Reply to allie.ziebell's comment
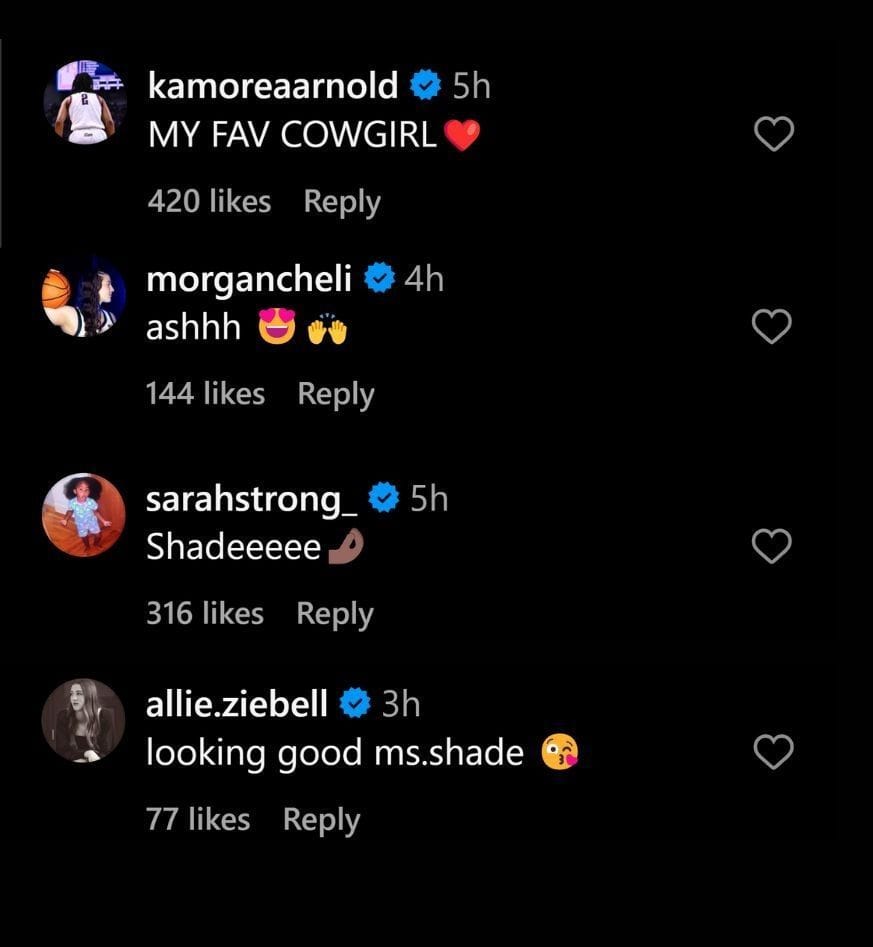The width and height of the screenshot is (873, 947). point(321,820)
